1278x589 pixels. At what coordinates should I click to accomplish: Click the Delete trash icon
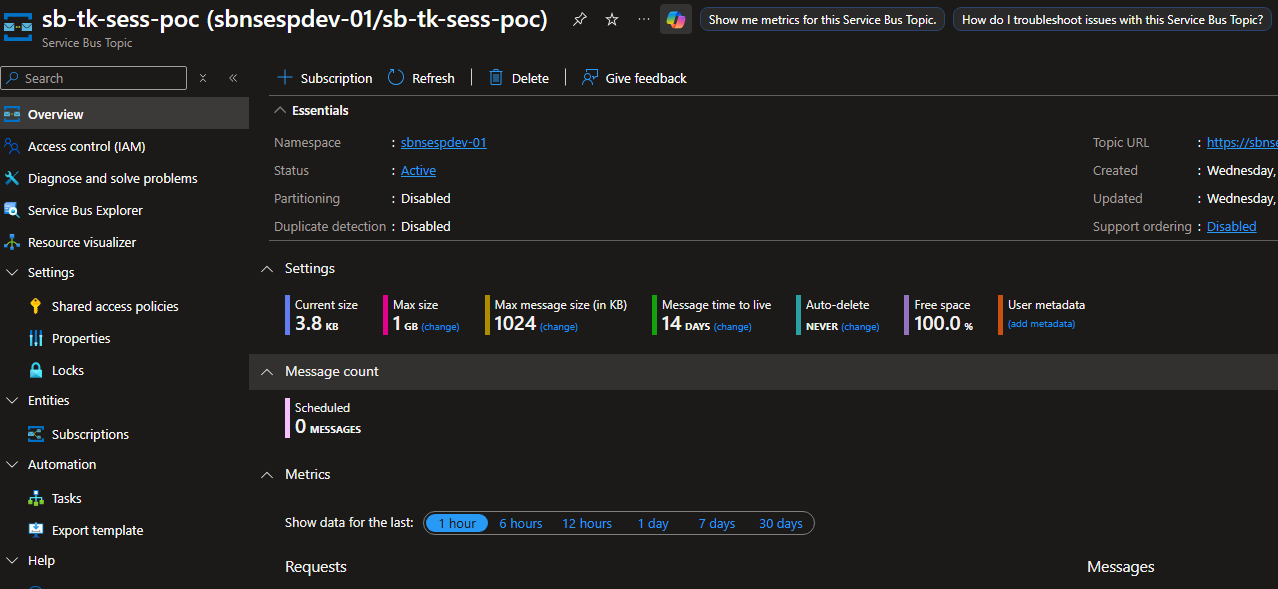(x=496, y=78)
